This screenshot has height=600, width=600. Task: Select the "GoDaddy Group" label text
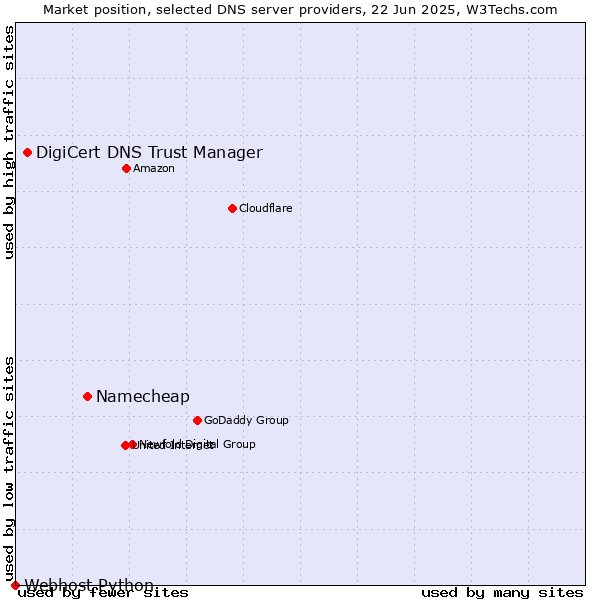tap(246, 420)
